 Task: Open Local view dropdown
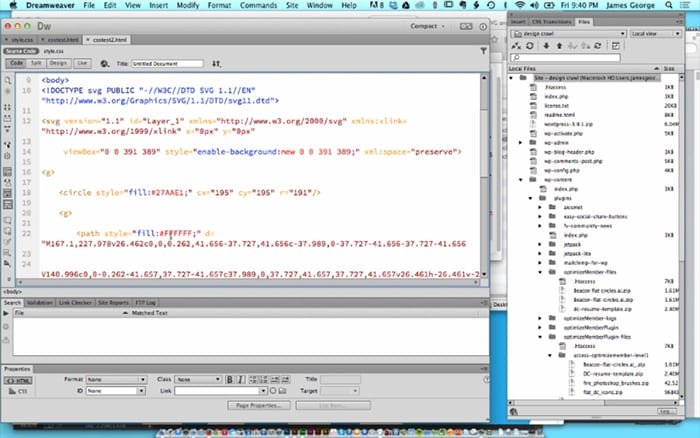(655, 34)
